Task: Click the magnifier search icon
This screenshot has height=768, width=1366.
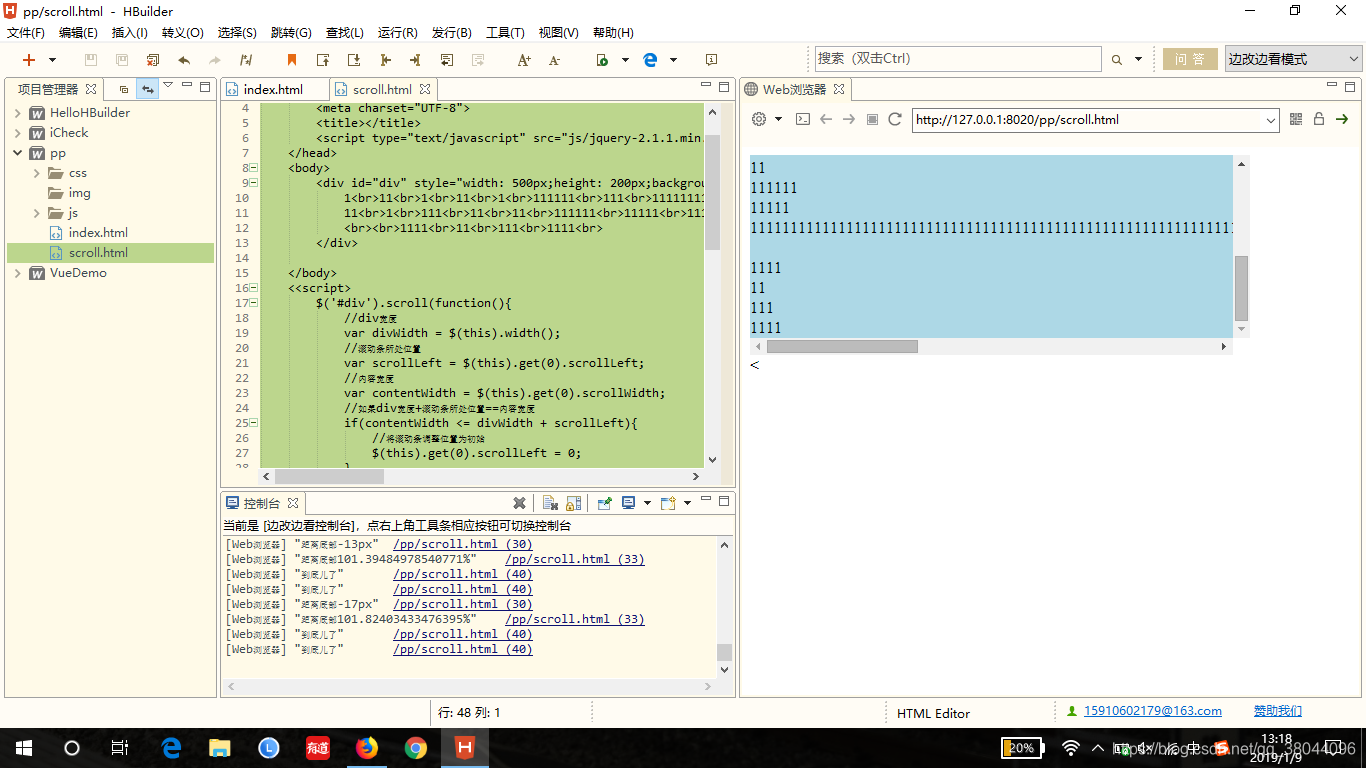Action: point(1117,60)
